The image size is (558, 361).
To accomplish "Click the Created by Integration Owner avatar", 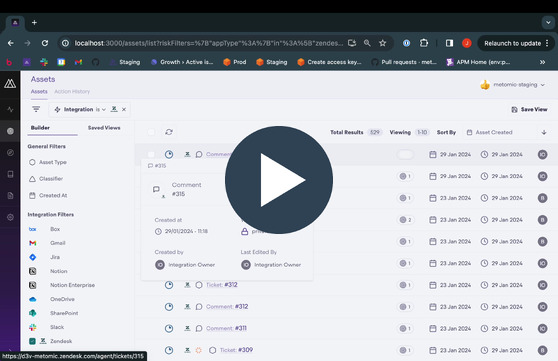I will point(160,265).
